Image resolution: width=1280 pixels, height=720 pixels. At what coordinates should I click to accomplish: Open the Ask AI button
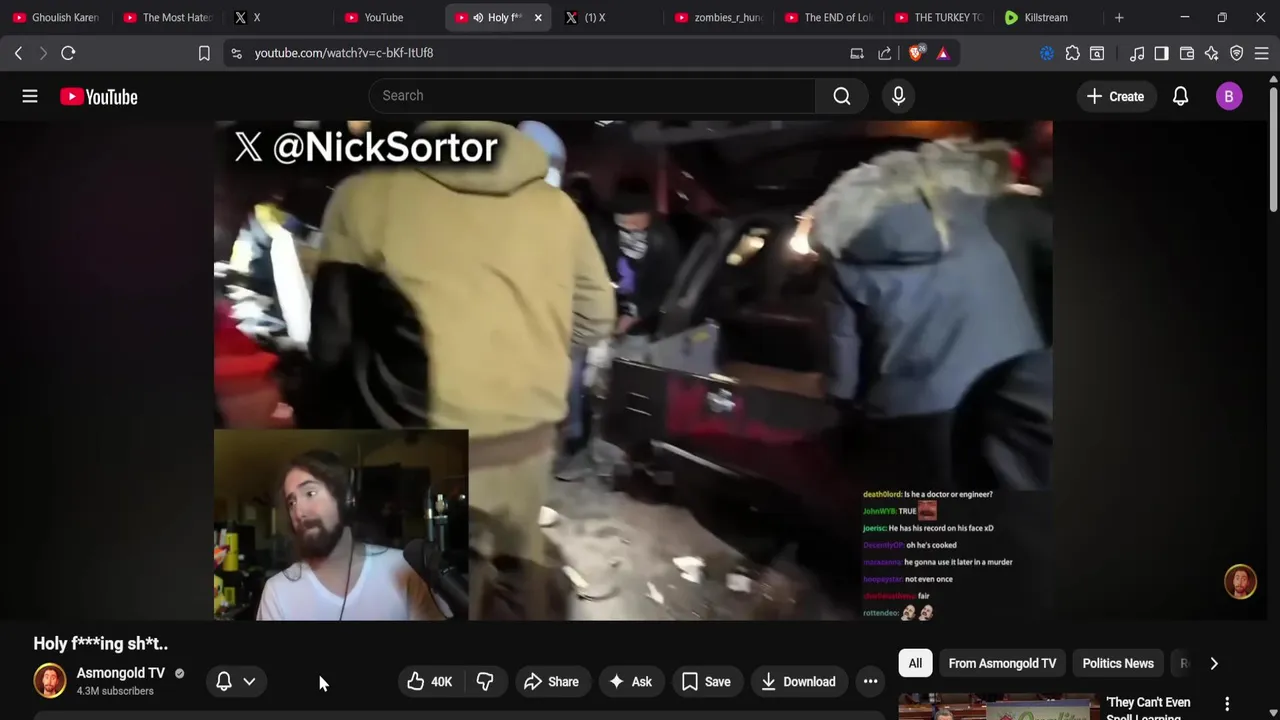[x=630, y=682]
